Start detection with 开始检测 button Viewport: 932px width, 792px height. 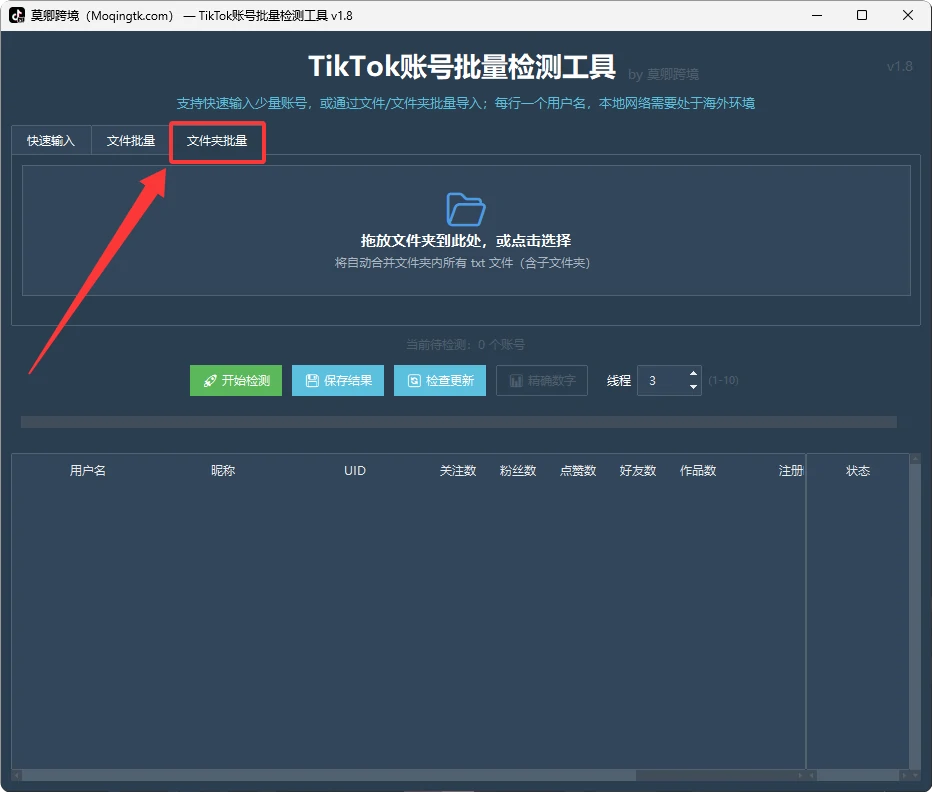(x=236, y=381)
